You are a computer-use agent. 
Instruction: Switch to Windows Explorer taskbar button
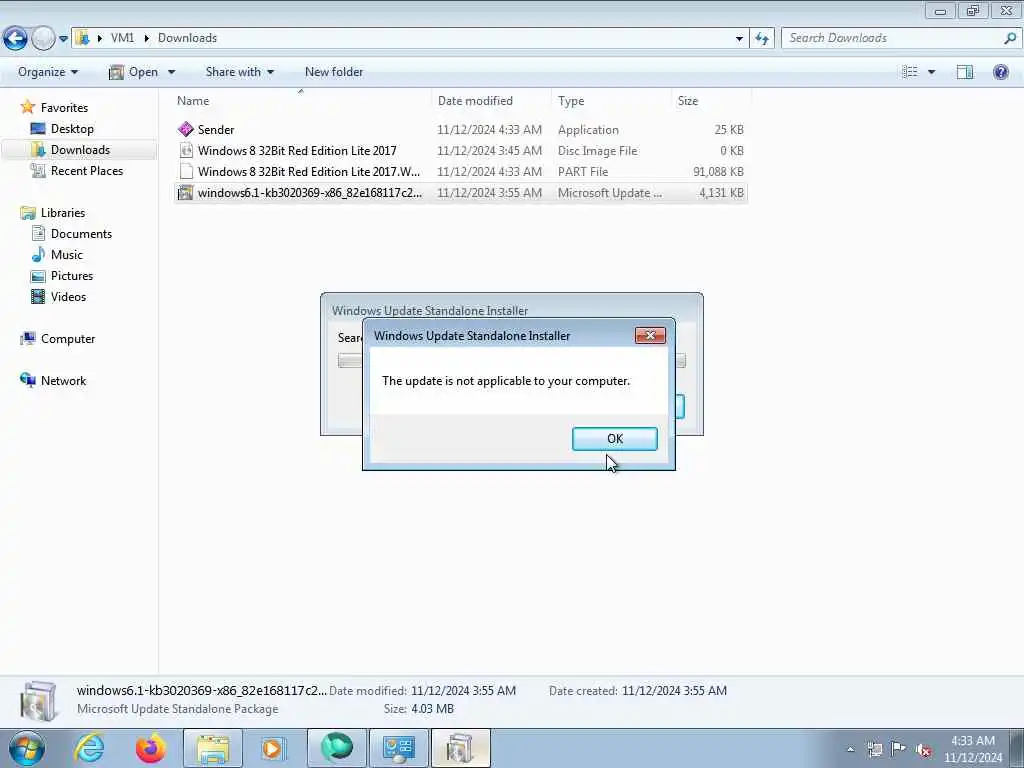(x=213, y=748)
